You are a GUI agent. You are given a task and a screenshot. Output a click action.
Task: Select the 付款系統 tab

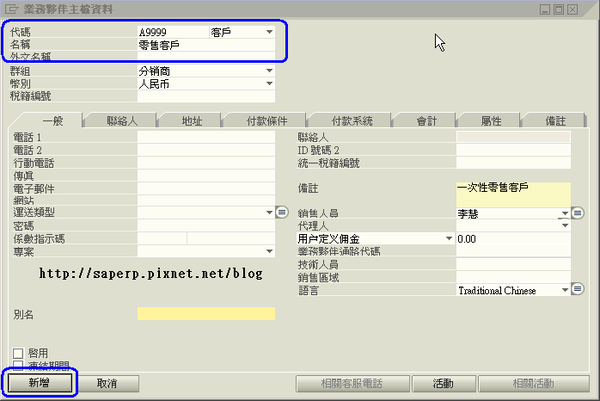[x=352, y=121]
